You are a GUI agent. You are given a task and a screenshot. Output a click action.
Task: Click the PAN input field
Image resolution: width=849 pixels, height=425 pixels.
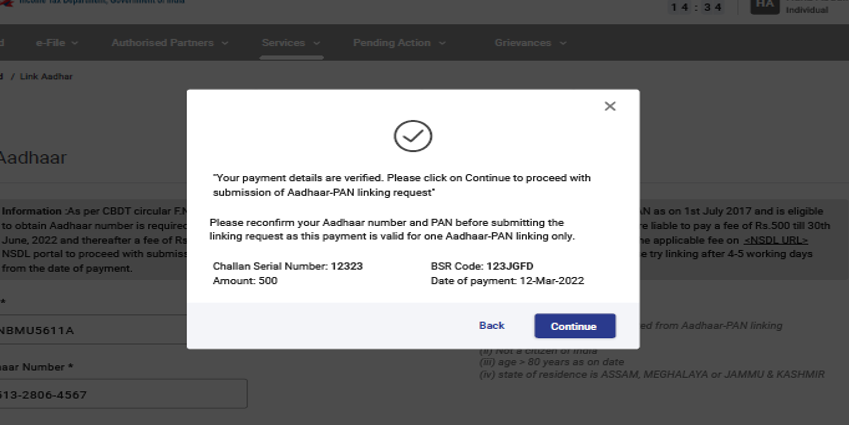pos(90,329)
